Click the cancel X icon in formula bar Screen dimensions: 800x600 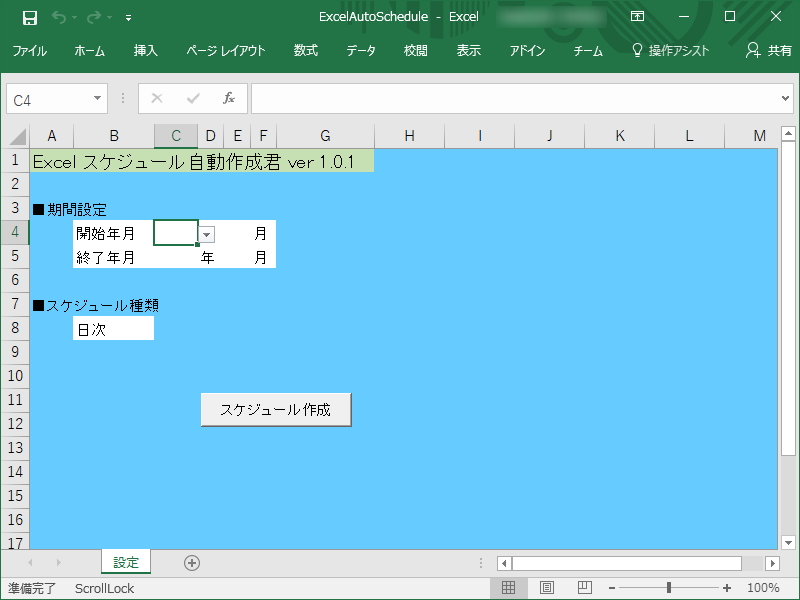tap(157, 98)
